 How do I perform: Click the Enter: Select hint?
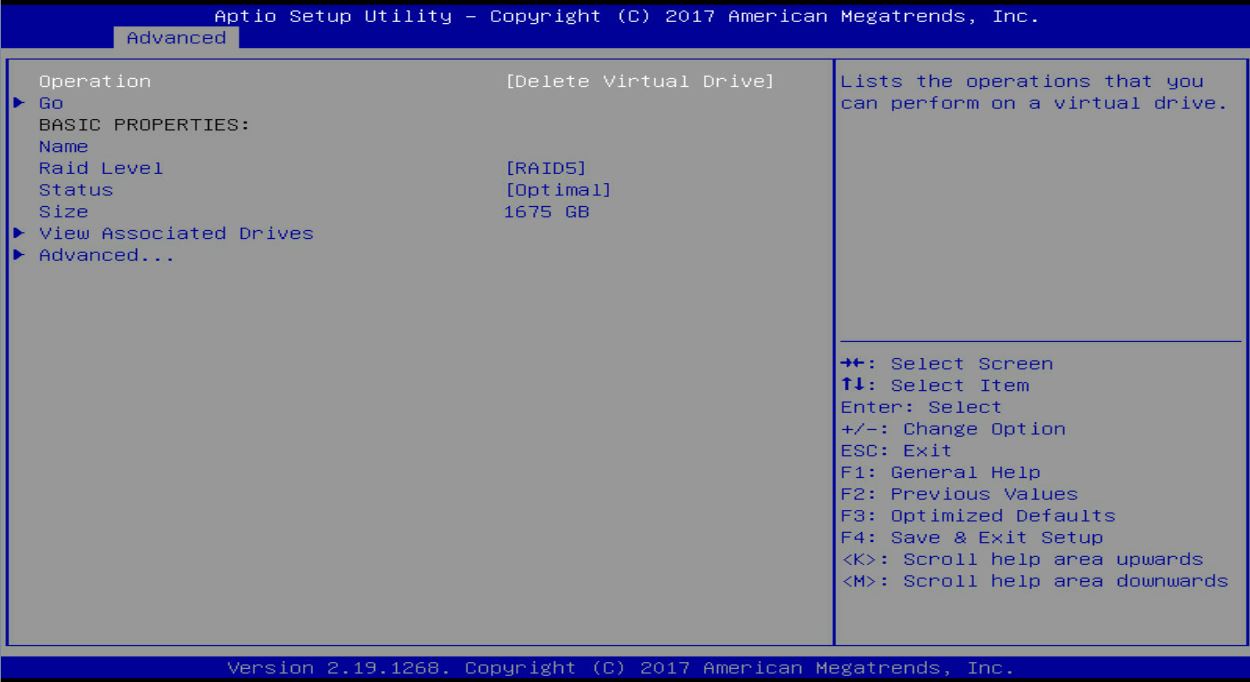[x=921, y=407]
